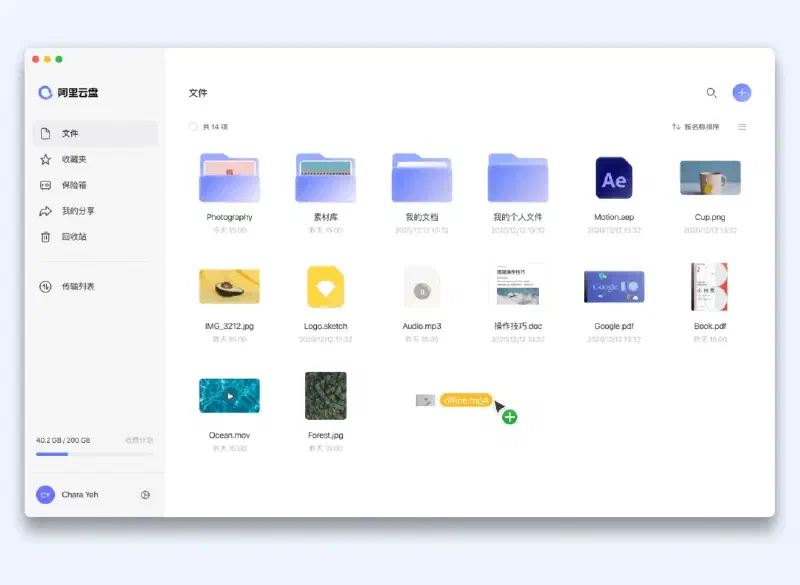Screen dimensions: 800x585
Task: Click the star icon beside 收藏夹
Action: (x=45, y=160)
